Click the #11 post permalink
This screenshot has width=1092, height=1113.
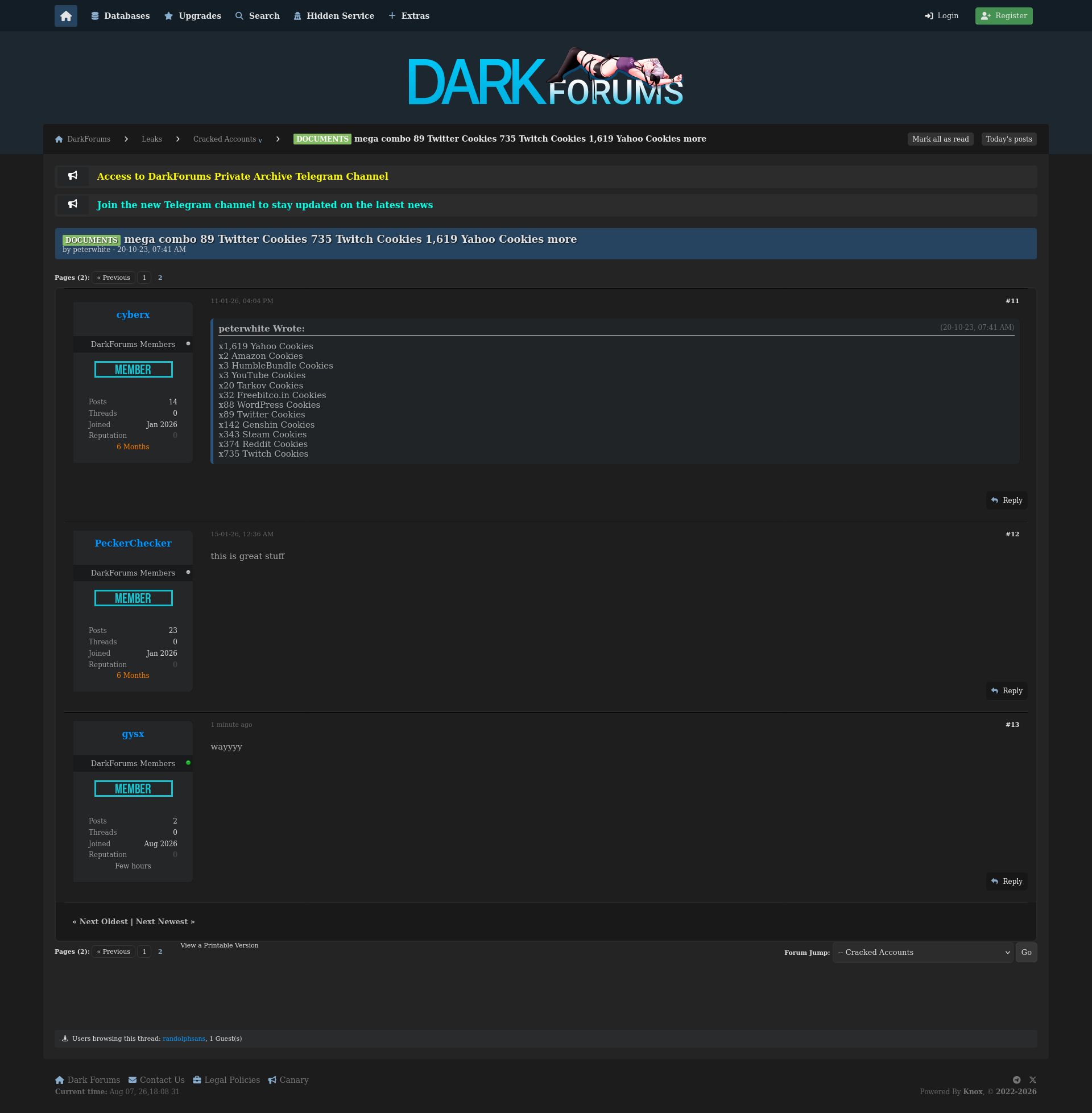tap(1012, 301)
